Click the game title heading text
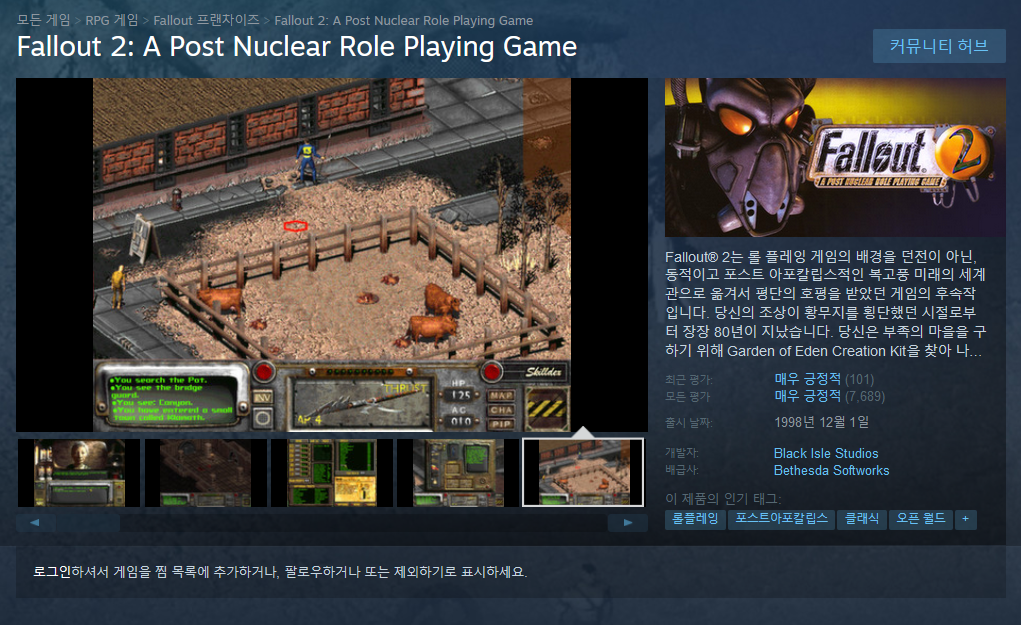Viewport: 1021px width, 625px height. (297, 47)
